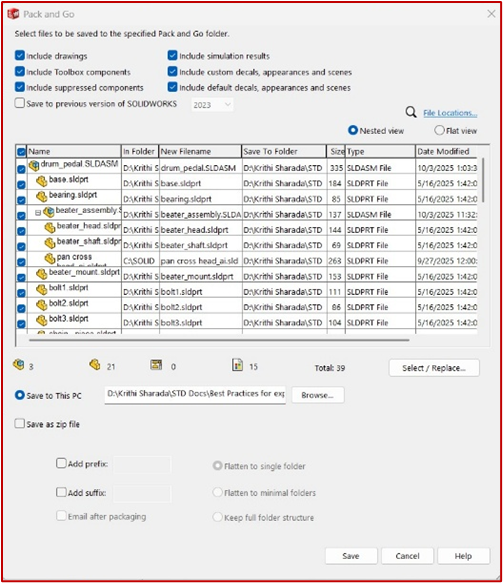The height and width of the screenshot is (583, 503).
Task: Click the beater_assembly assembly icon
Action: click(x=48, y=212)
